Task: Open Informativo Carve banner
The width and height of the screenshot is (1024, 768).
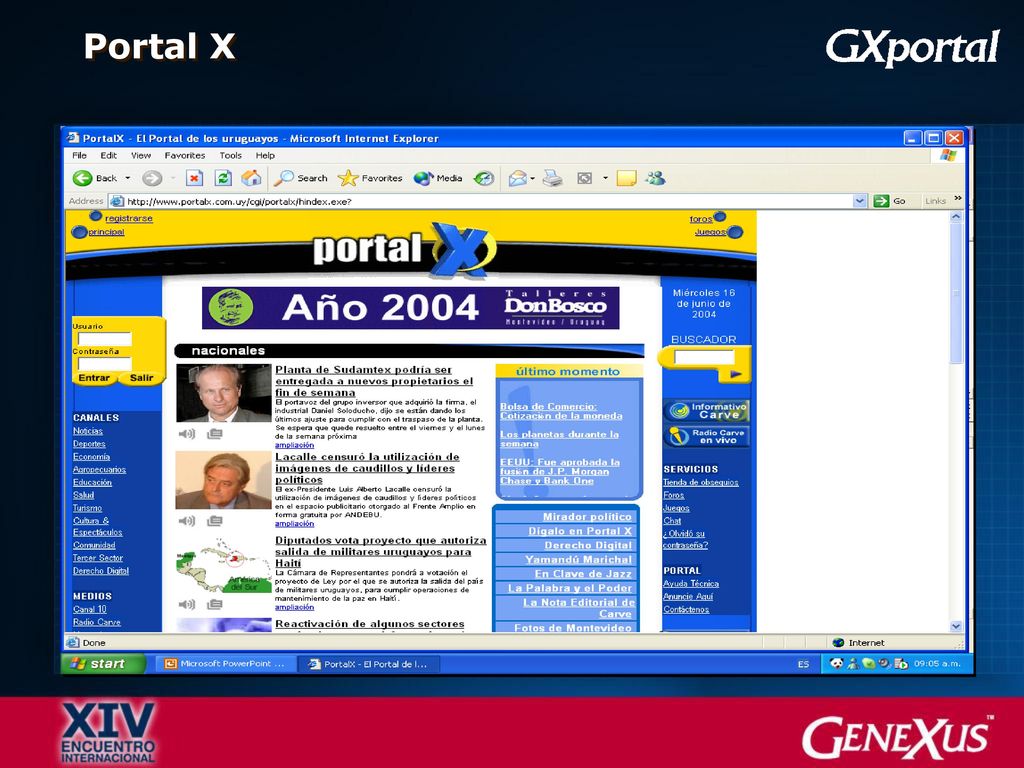Action: (x=707, y=411)
